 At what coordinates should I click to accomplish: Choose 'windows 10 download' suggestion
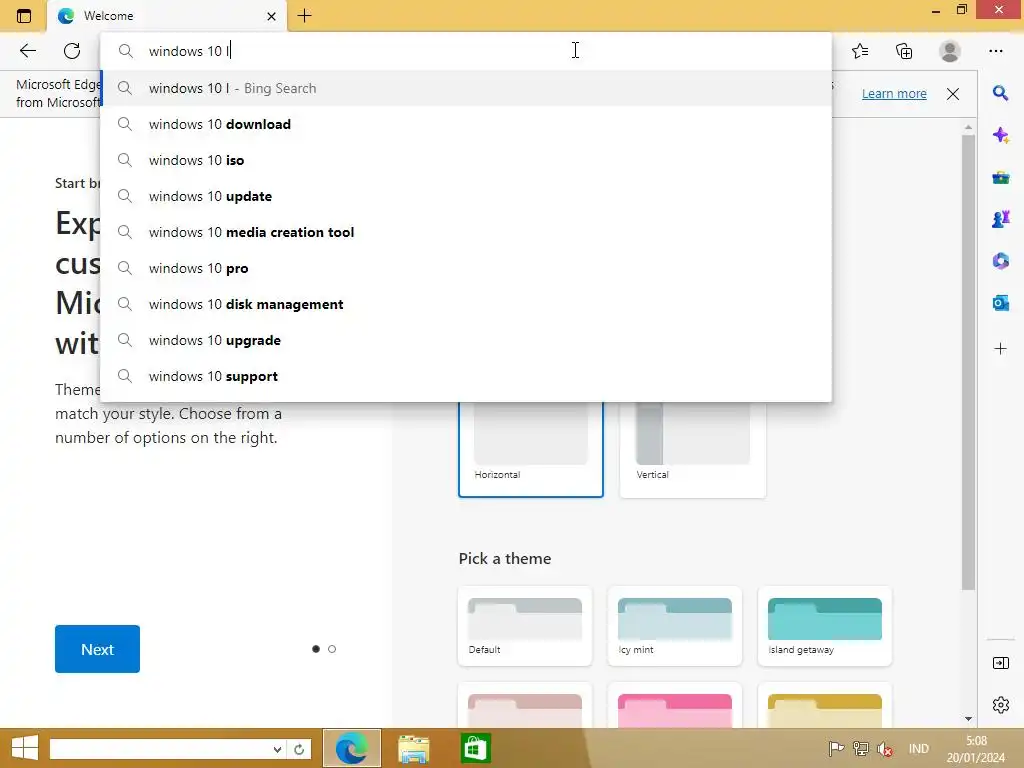click(x=466, y=124)
